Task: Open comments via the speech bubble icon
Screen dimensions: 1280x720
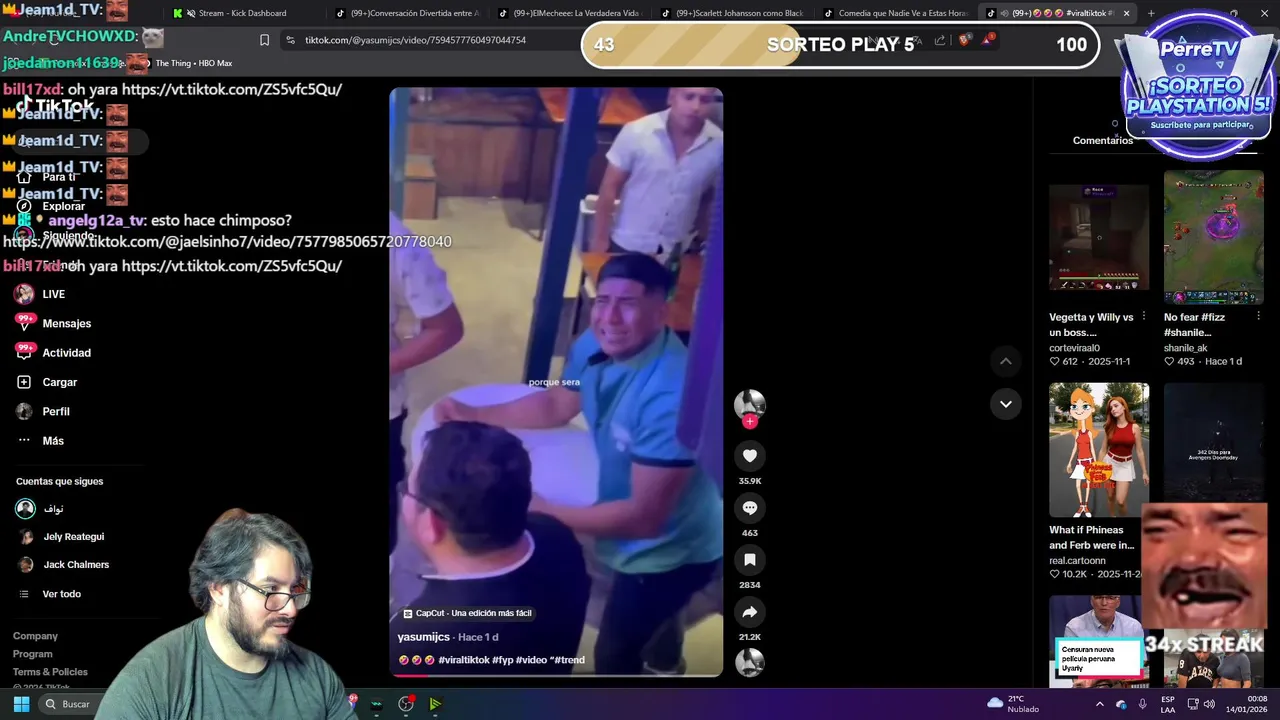Action: [750, 508]
